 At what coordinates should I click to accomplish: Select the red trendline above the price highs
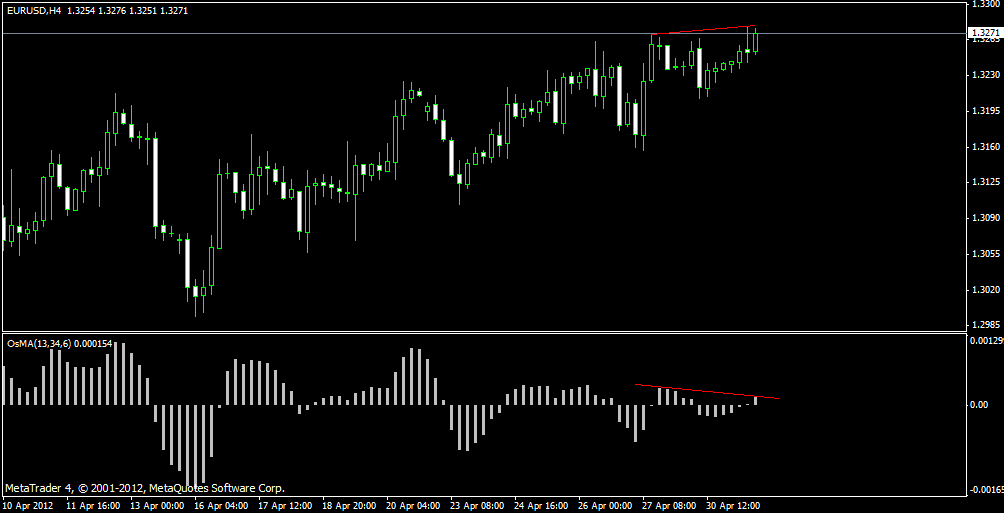tap(704, 29)
